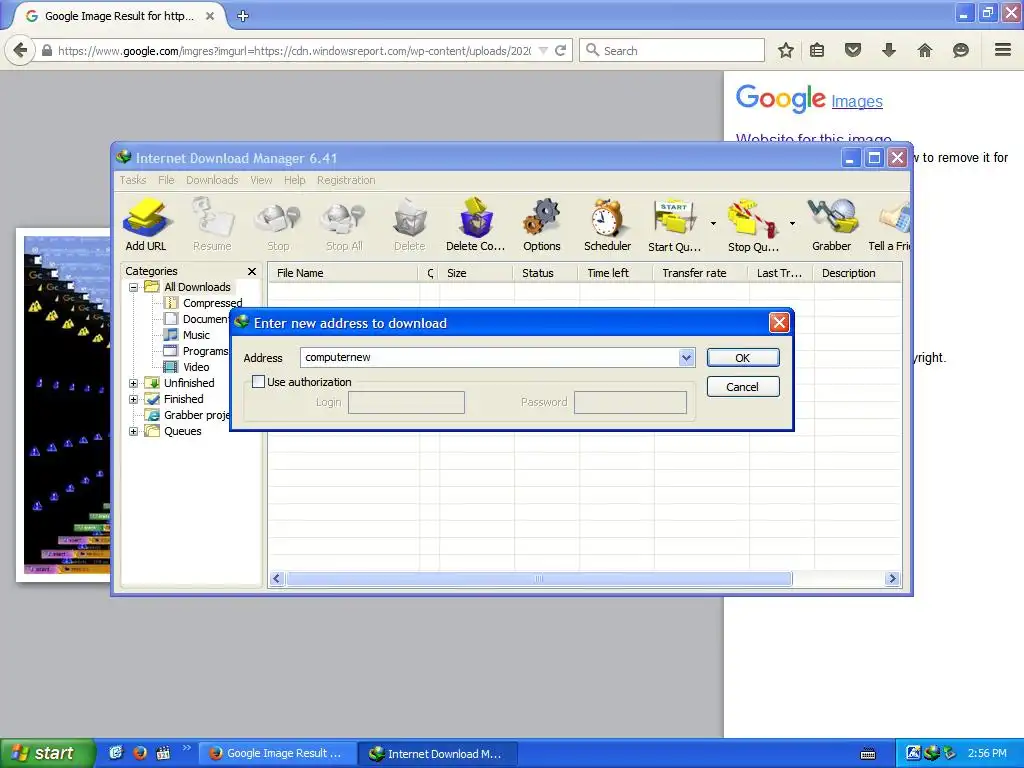Image resolution: width=1024 pixels, height=768 pixels.
Task: Switch to Internet Download Manager taskbar button
Action: point(439,753)
